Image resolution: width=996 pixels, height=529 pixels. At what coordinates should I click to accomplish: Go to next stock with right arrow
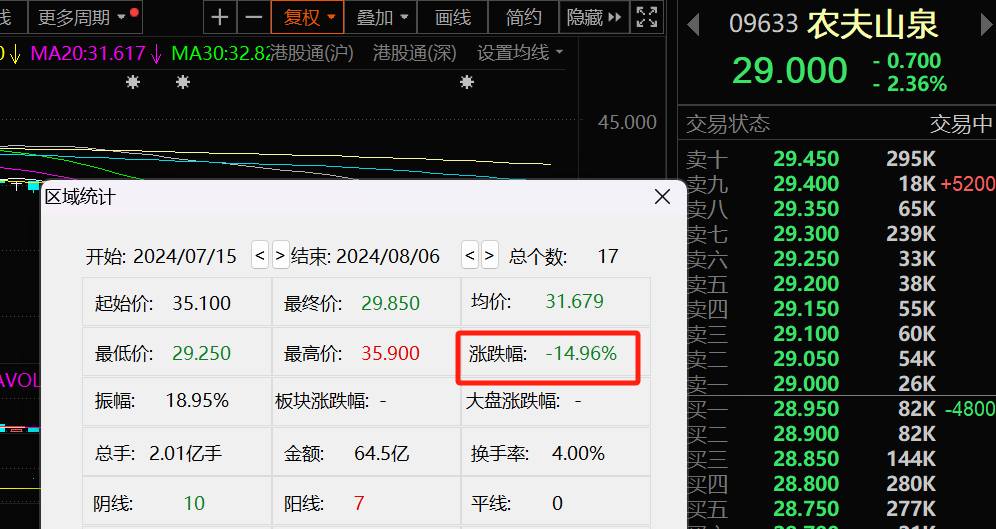(x=988, y=25)
